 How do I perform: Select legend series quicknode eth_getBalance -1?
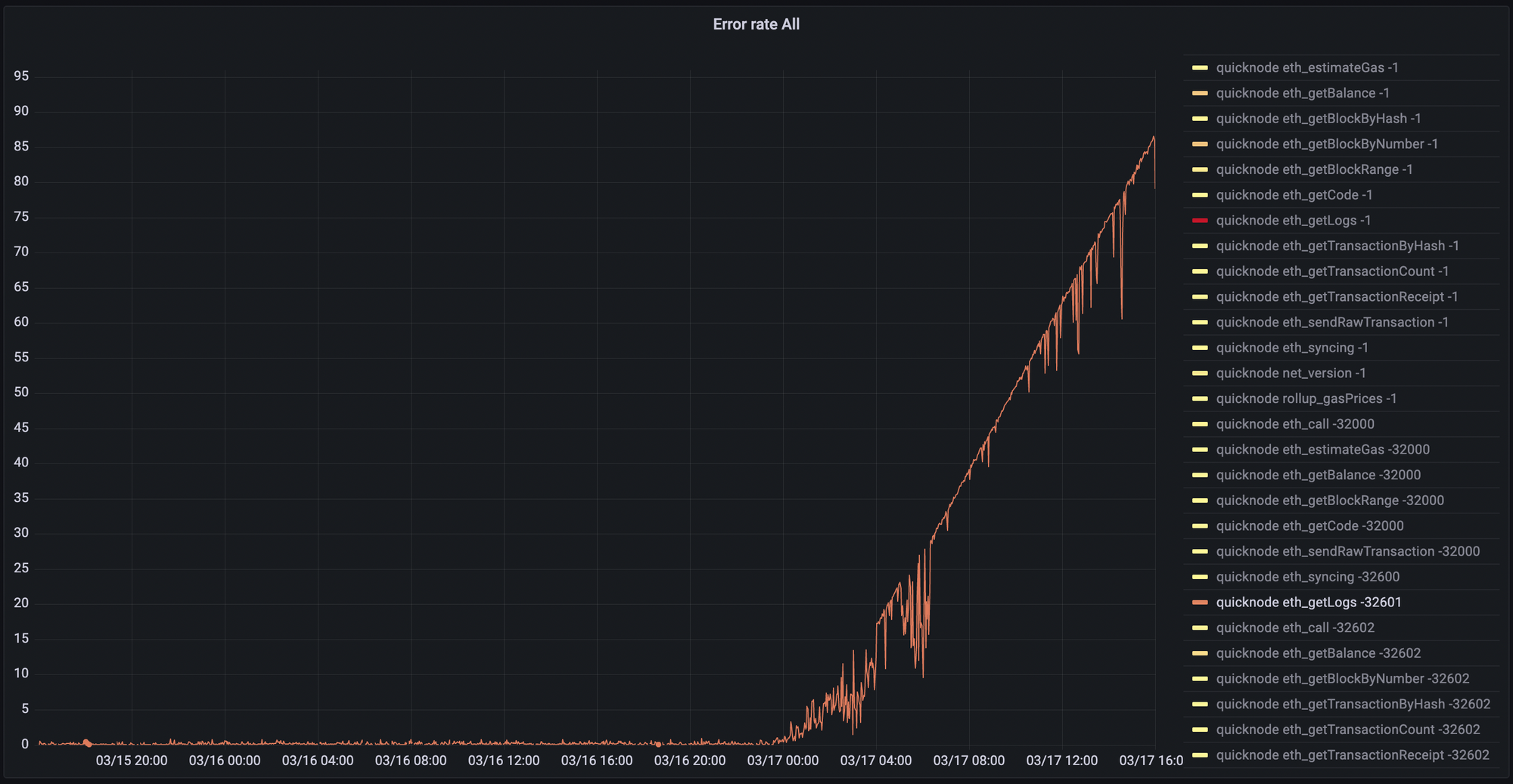click(x=1302, y=93)
